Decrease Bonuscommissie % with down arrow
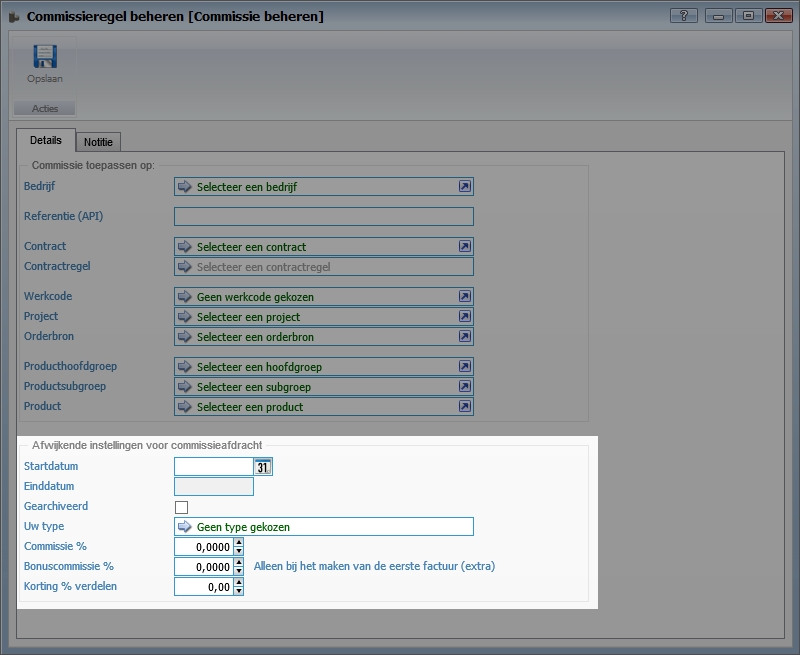The image size is (800, 655). (238, 571)
